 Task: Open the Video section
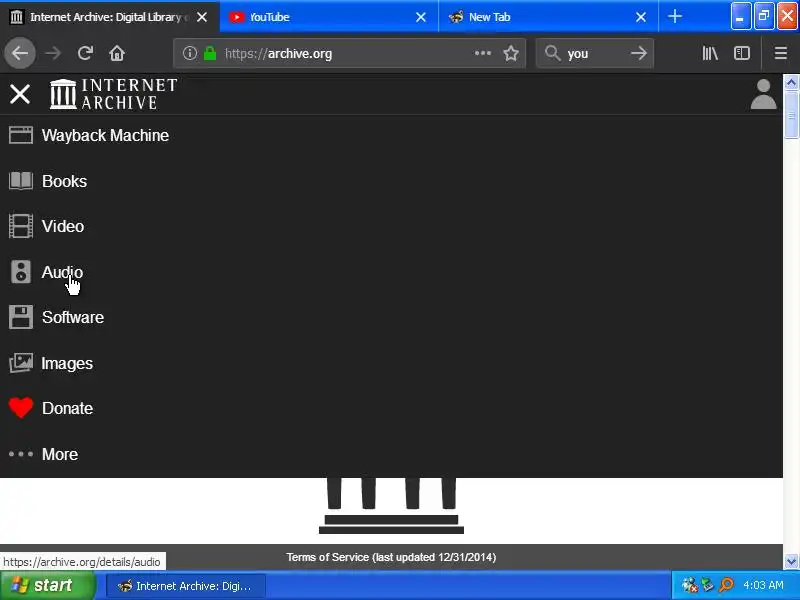(63, 226)
